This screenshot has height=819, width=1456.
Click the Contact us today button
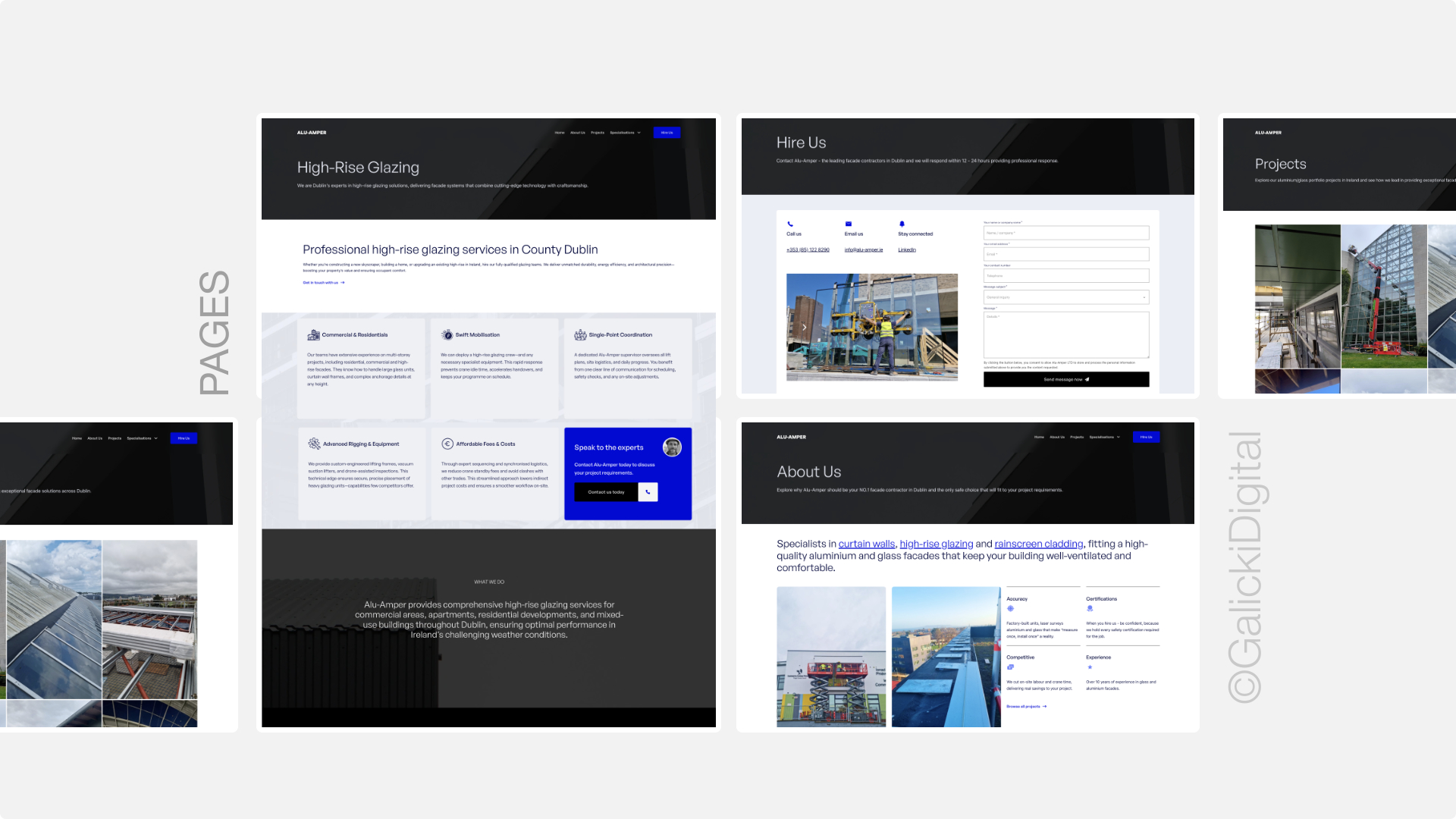pyautogui.click(x=606, y=491)
